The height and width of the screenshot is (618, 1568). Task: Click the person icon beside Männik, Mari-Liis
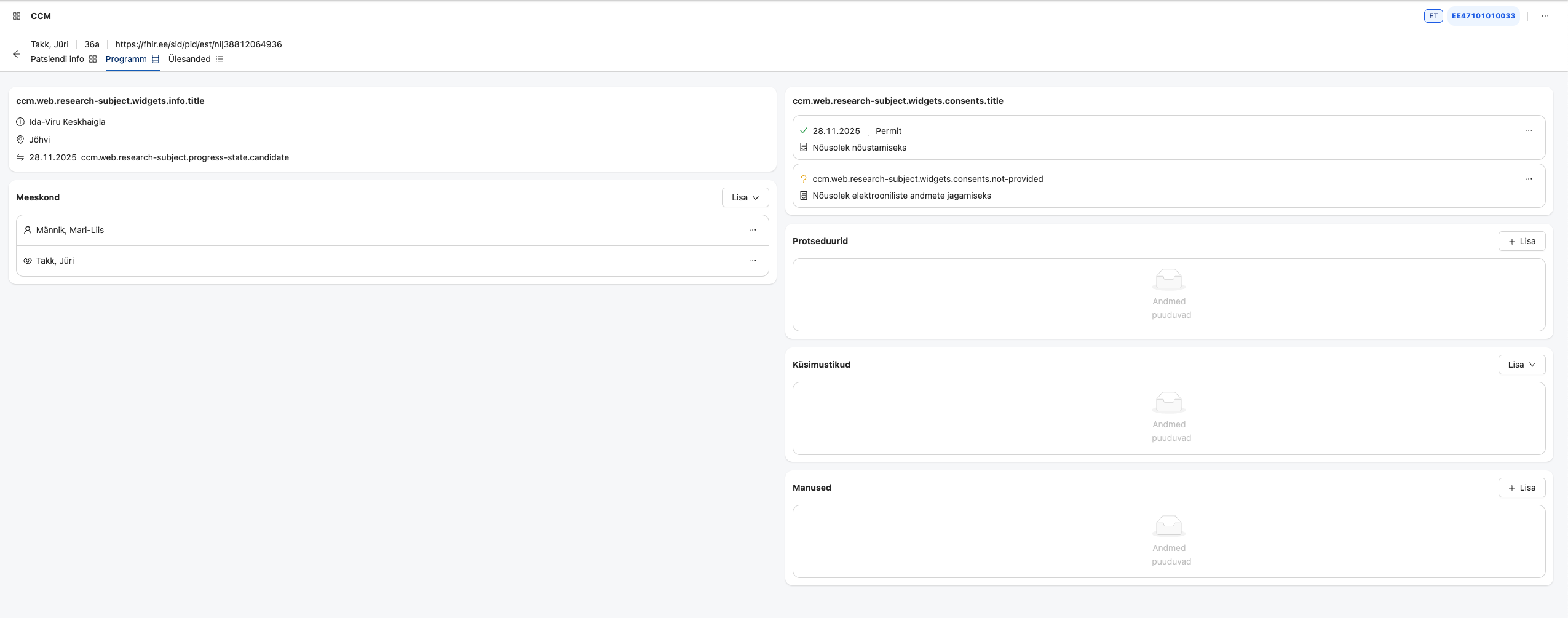28,229
